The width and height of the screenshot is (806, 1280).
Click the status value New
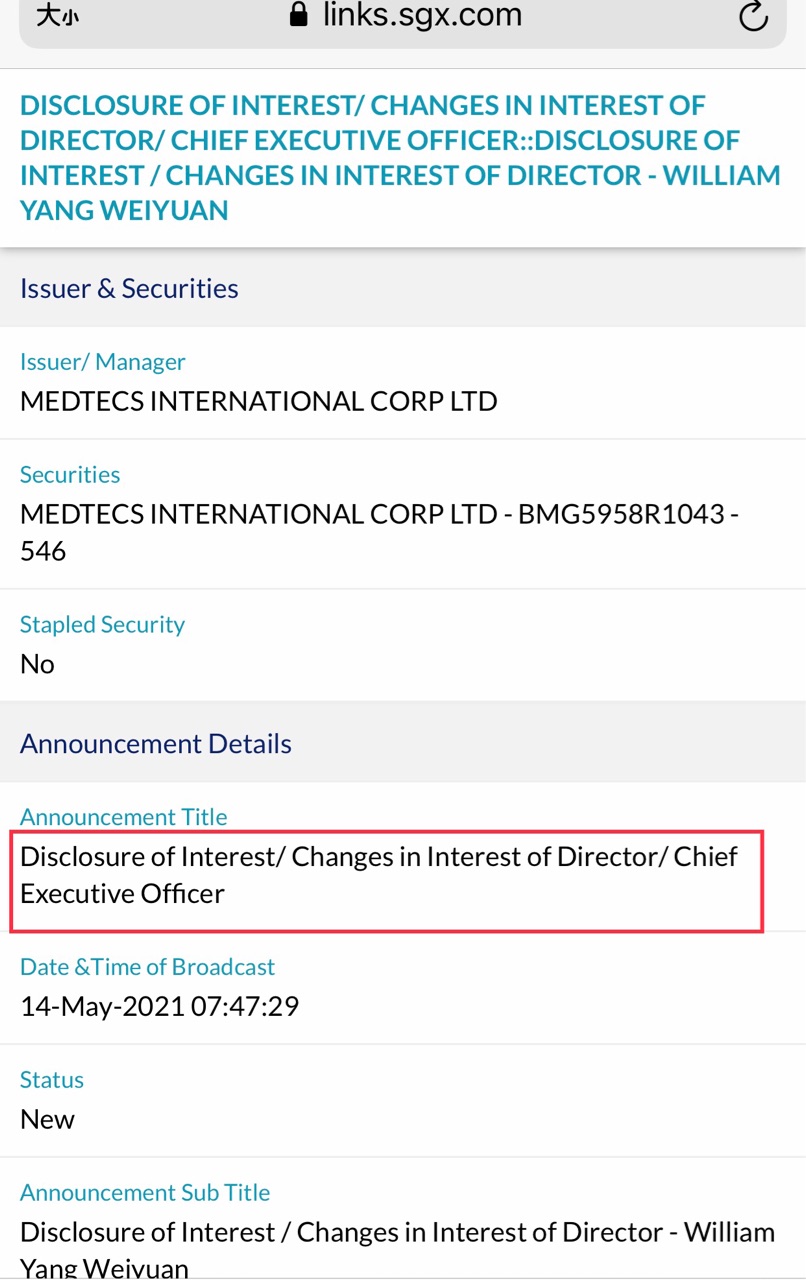[x=47, y=1120]
